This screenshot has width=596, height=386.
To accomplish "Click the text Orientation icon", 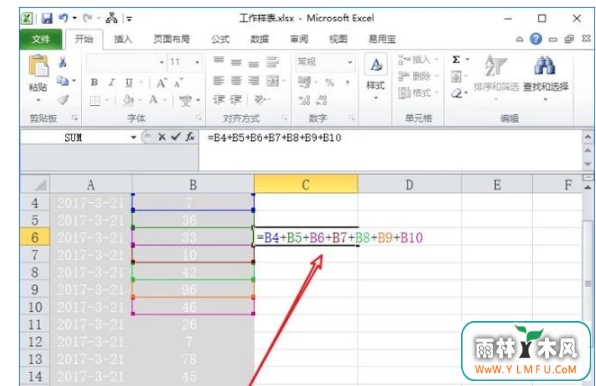I will coord(260,100).
